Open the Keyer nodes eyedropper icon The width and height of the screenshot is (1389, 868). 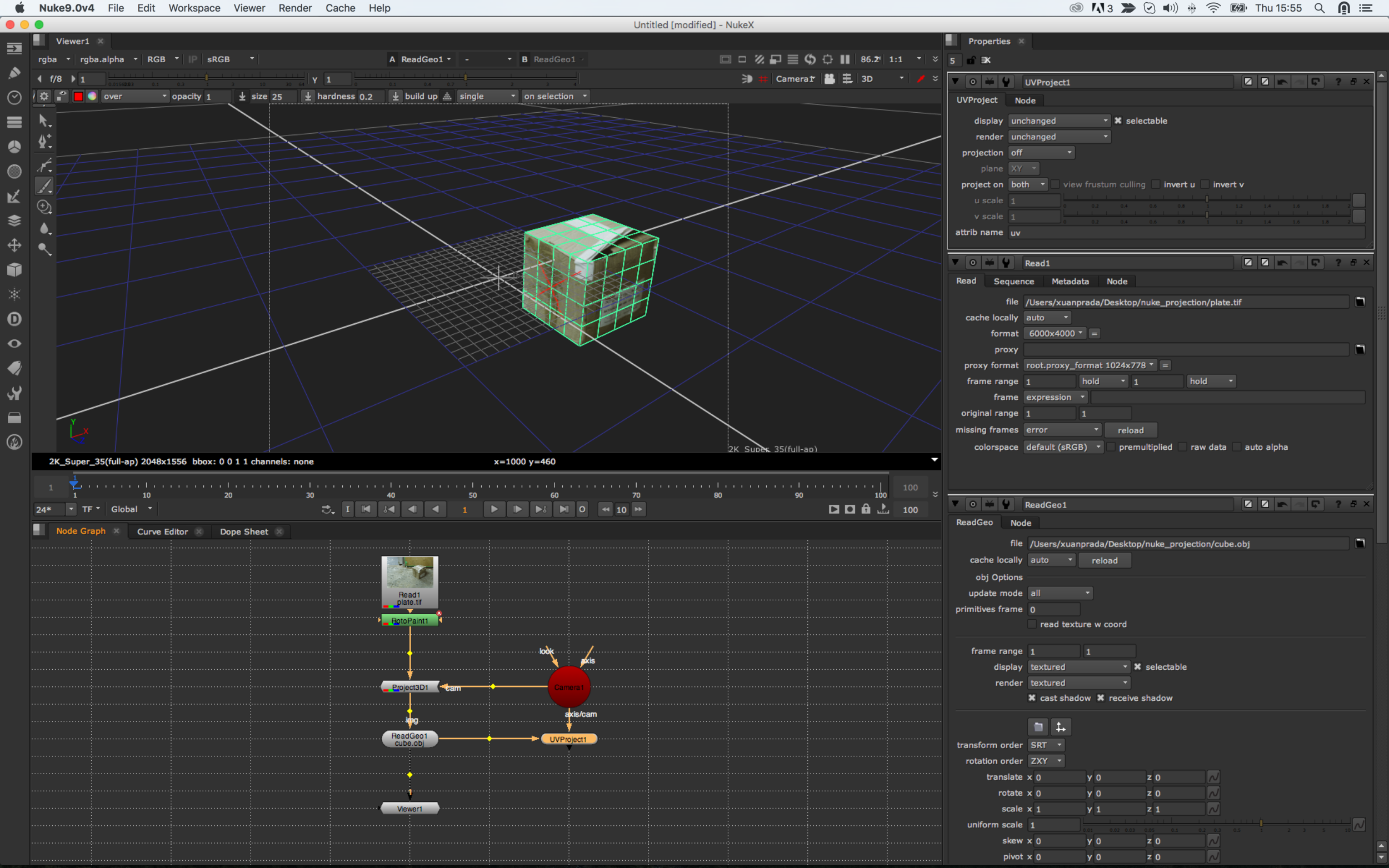(x=14, y=197)
